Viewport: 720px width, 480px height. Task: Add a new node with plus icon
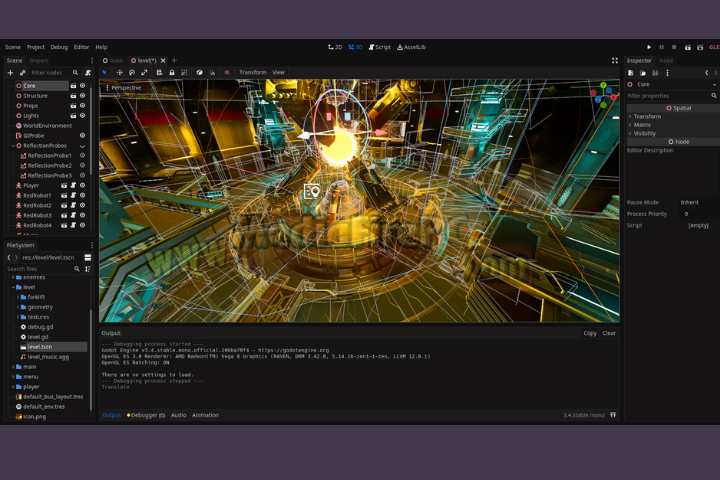10,73
